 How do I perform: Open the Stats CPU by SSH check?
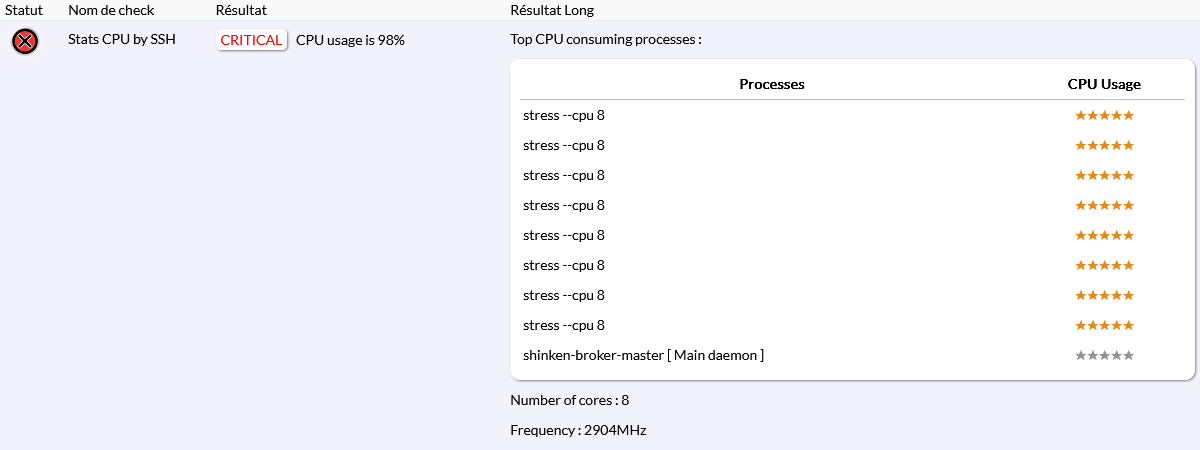tap(122, 40)
